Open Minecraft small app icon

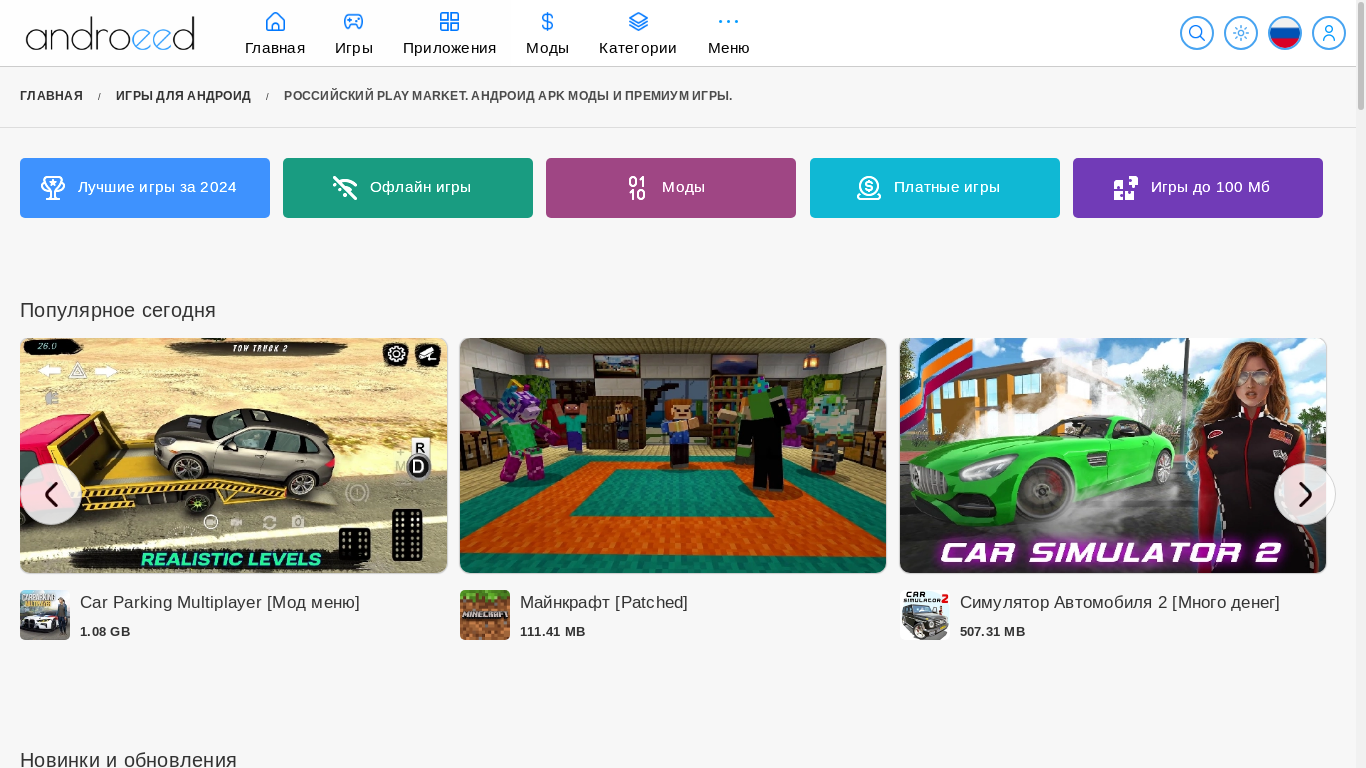[485, 615]
